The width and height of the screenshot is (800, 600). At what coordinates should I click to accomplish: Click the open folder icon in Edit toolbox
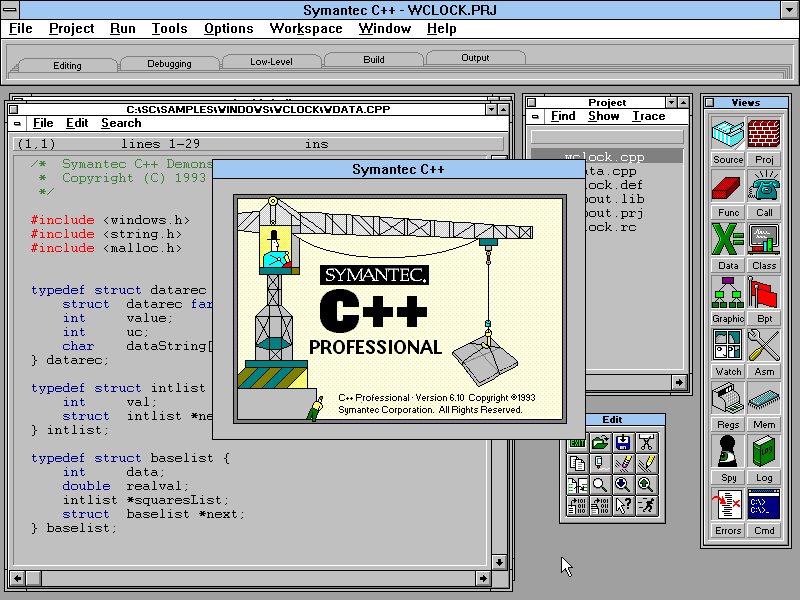[600, 442]
